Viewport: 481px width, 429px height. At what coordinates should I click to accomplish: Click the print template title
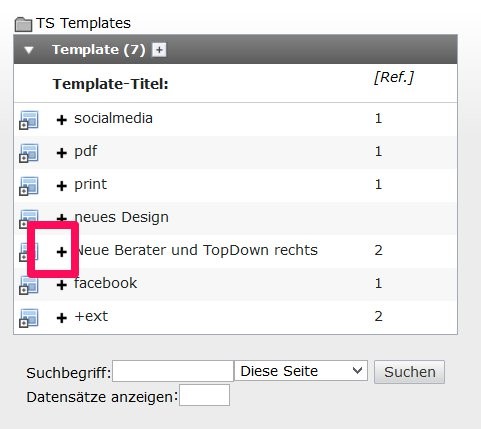pos(90,184)
